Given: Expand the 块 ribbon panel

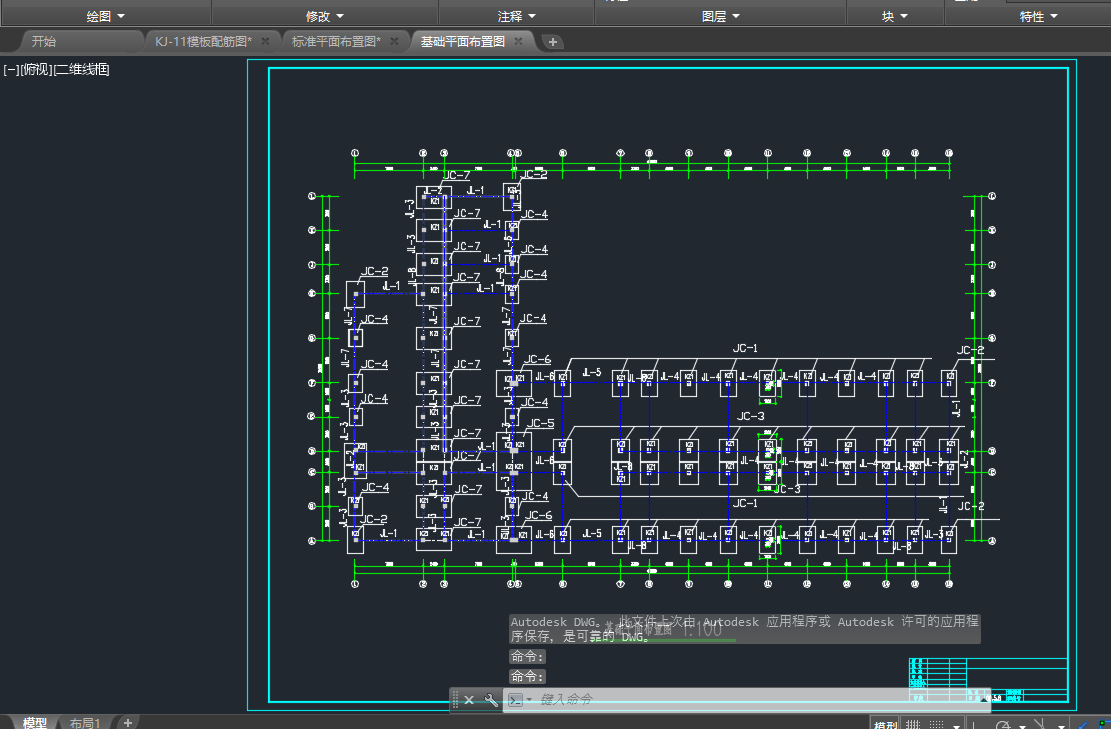Looking at the screenshot, I should 895,16.
